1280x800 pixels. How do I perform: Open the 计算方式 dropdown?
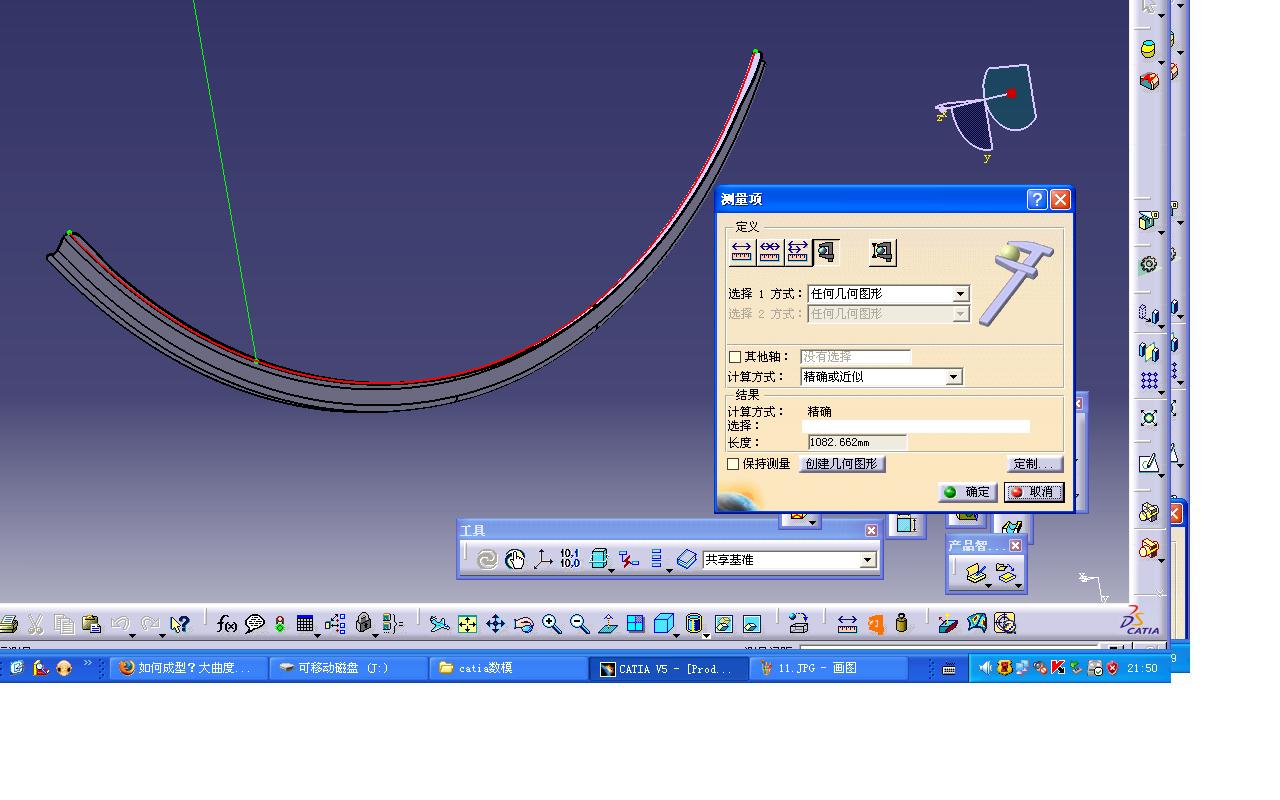tap(953, 377)
